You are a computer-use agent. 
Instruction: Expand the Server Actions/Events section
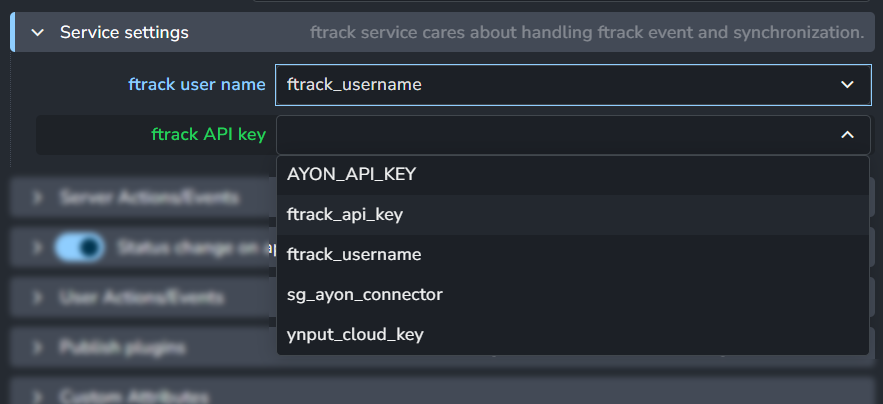point(38,198)
